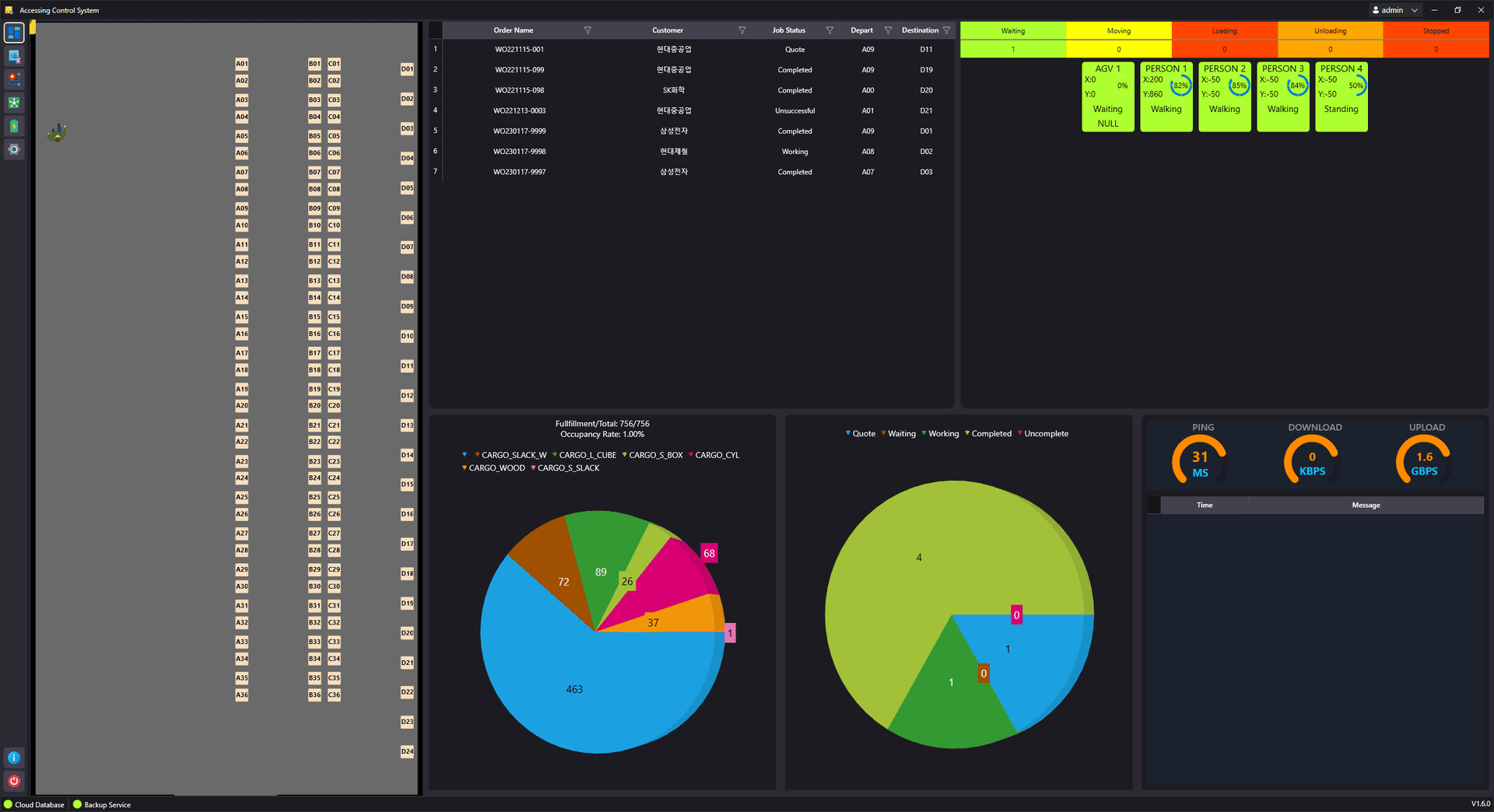Toggle the Completed legend item

pos(991,434)
